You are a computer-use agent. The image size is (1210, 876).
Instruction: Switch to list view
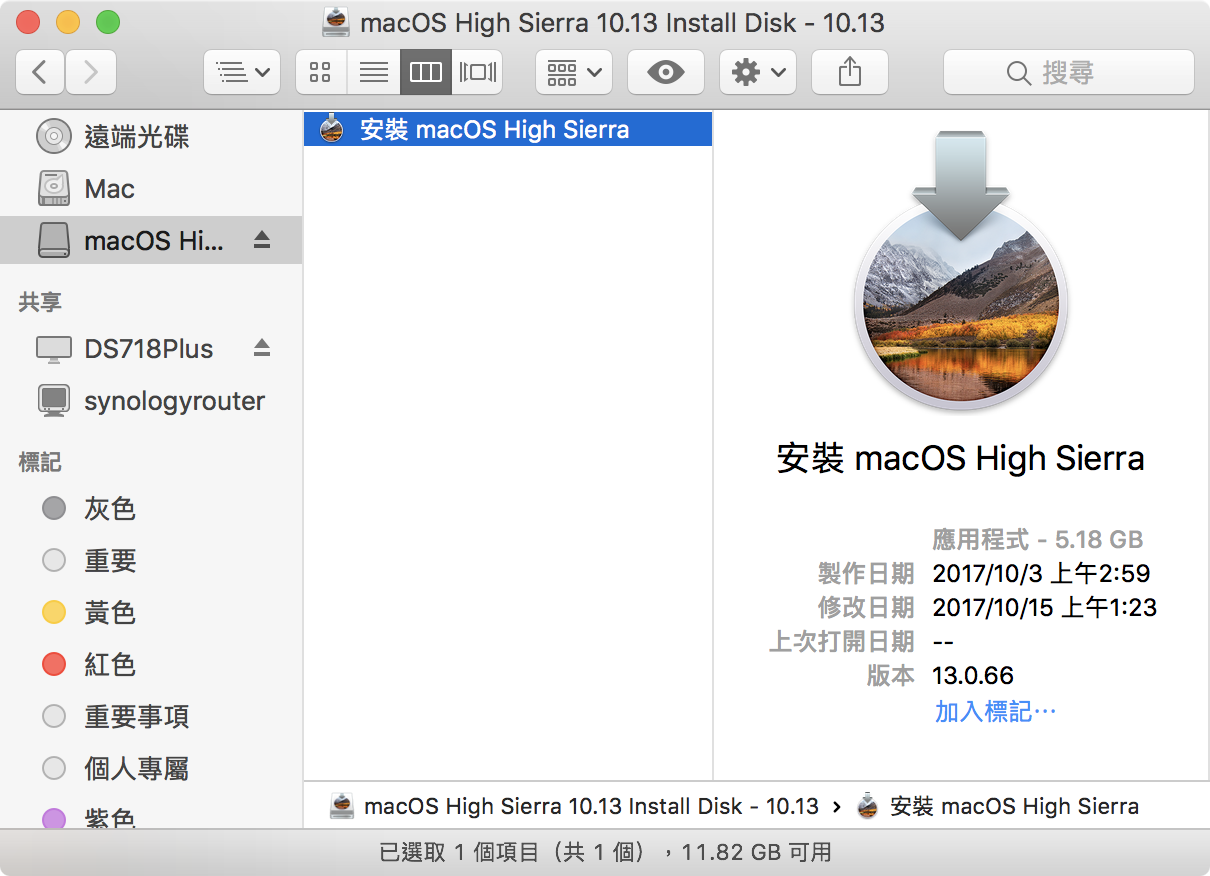coord(373,72)
